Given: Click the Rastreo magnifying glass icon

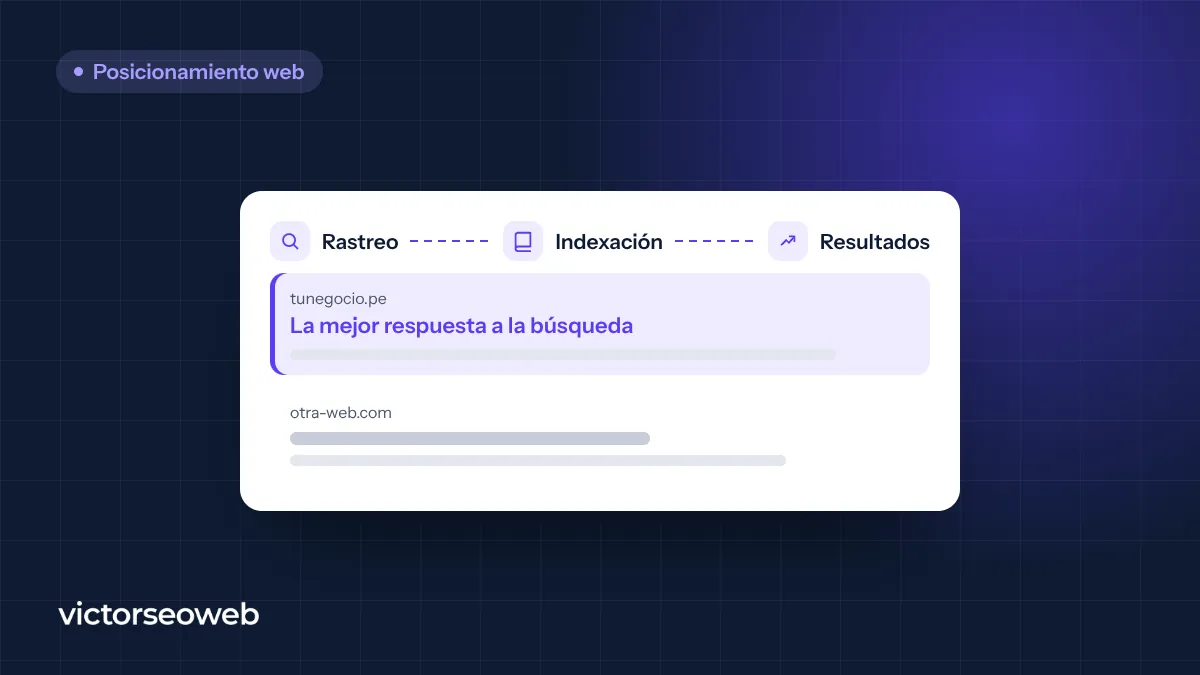Looking at the screenshot, I should pyautogui.click(x=290, y=242).
